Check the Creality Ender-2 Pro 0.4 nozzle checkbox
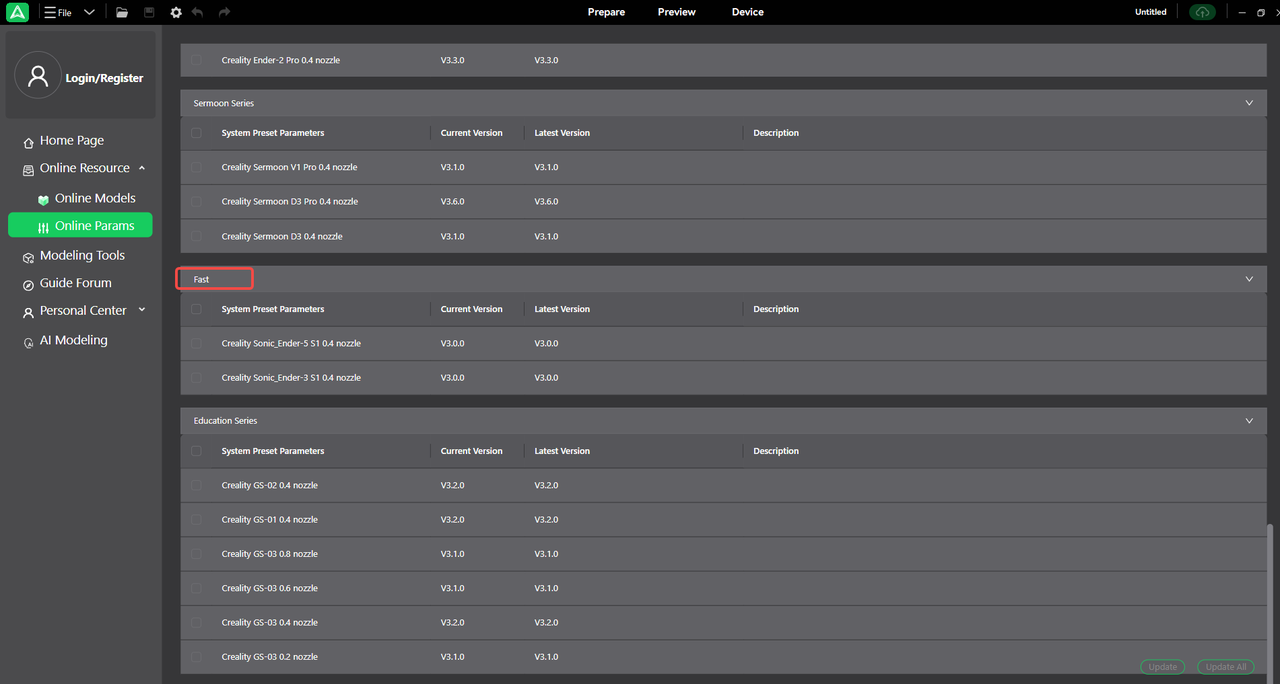The height and width of the screenshot is (684, 1280). [x=196, y=60]
